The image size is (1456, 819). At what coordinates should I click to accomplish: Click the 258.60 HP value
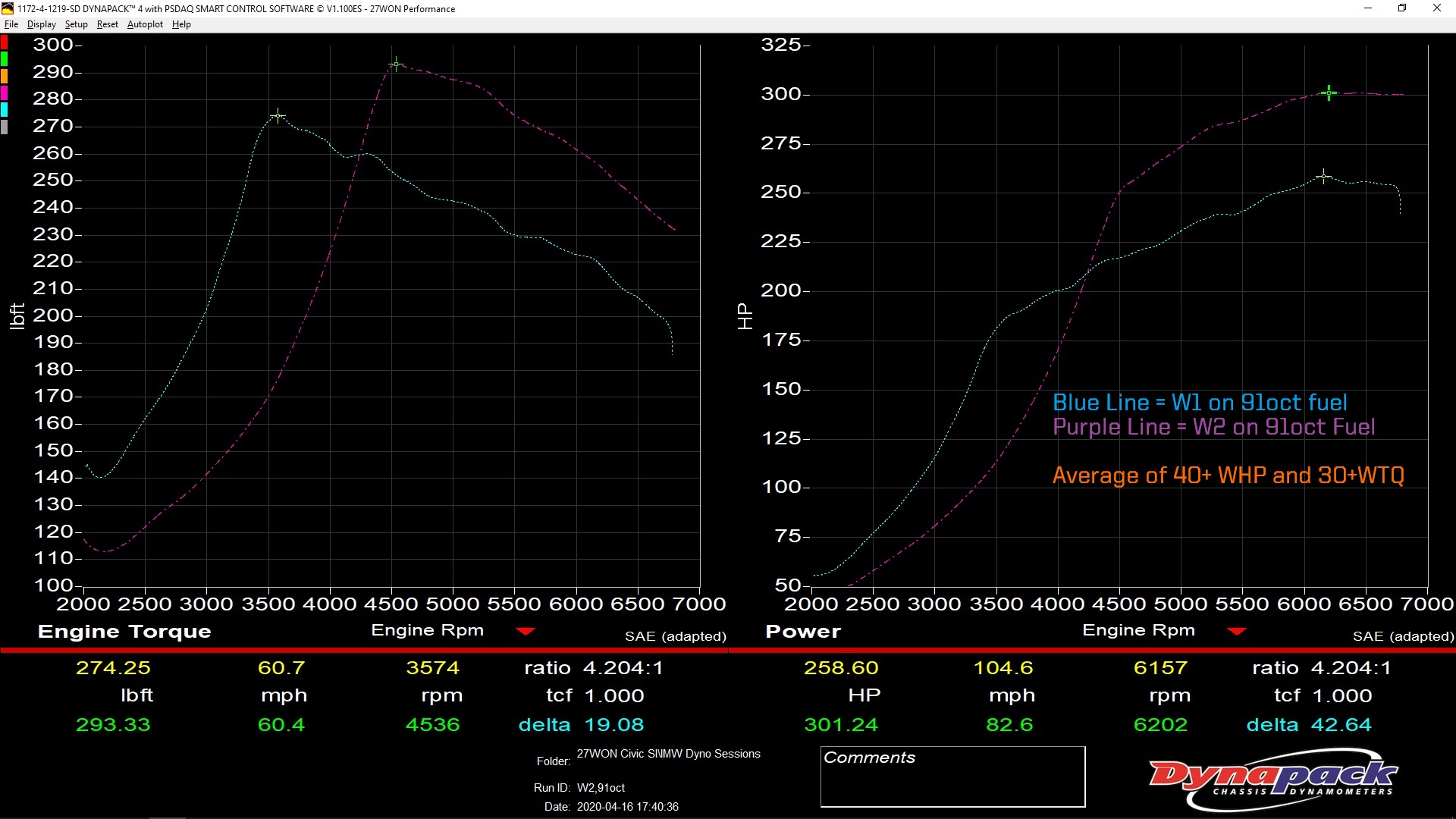point(841,668)
